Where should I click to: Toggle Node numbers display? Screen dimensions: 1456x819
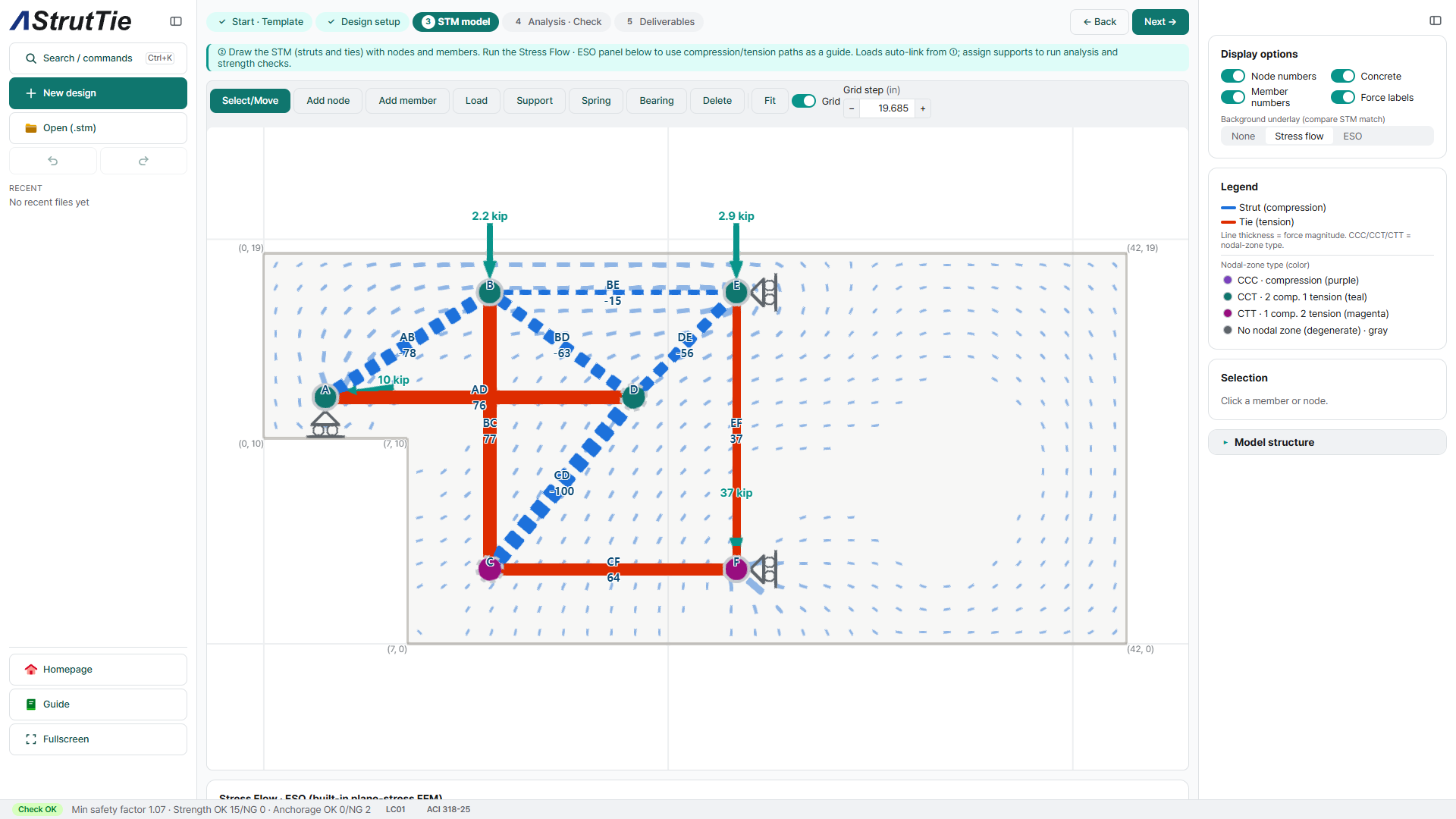pyautogui.click(x=1233, y=77)
